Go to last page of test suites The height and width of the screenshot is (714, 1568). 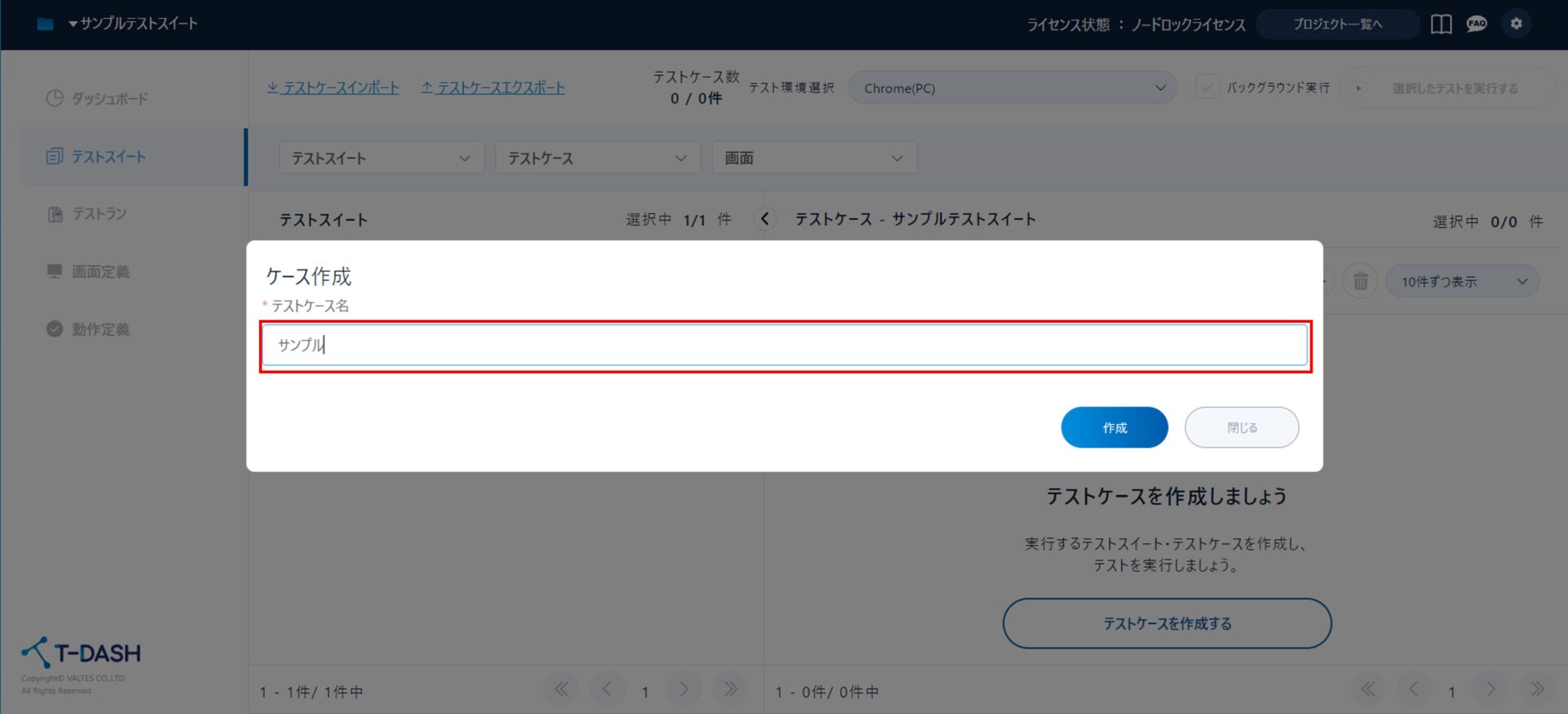[730, 690]
